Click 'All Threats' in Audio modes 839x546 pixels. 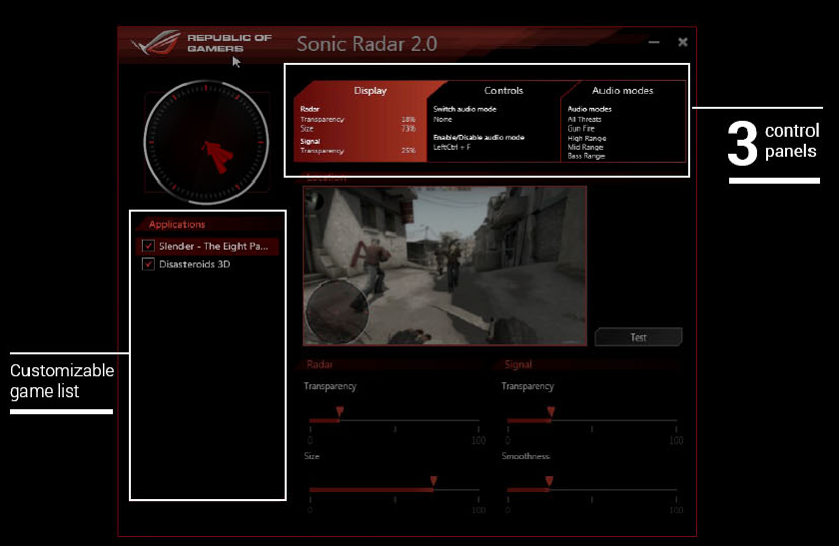click(584, 119)
